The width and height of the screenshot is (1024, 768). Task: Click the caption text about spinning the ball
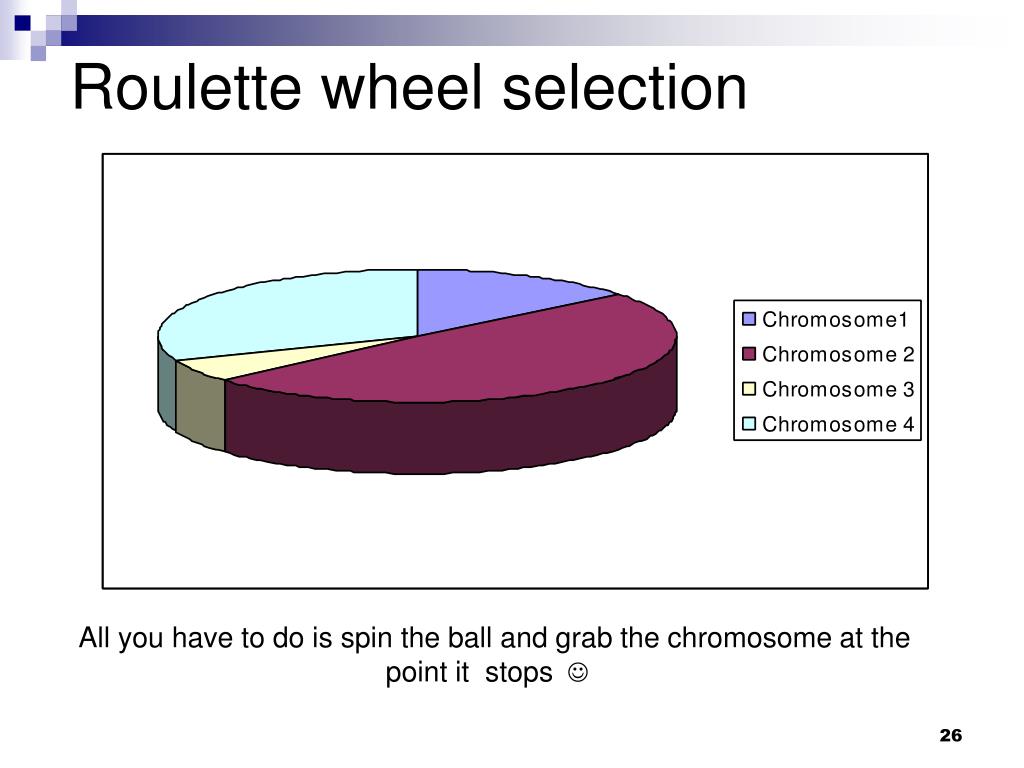click(494, 655)
